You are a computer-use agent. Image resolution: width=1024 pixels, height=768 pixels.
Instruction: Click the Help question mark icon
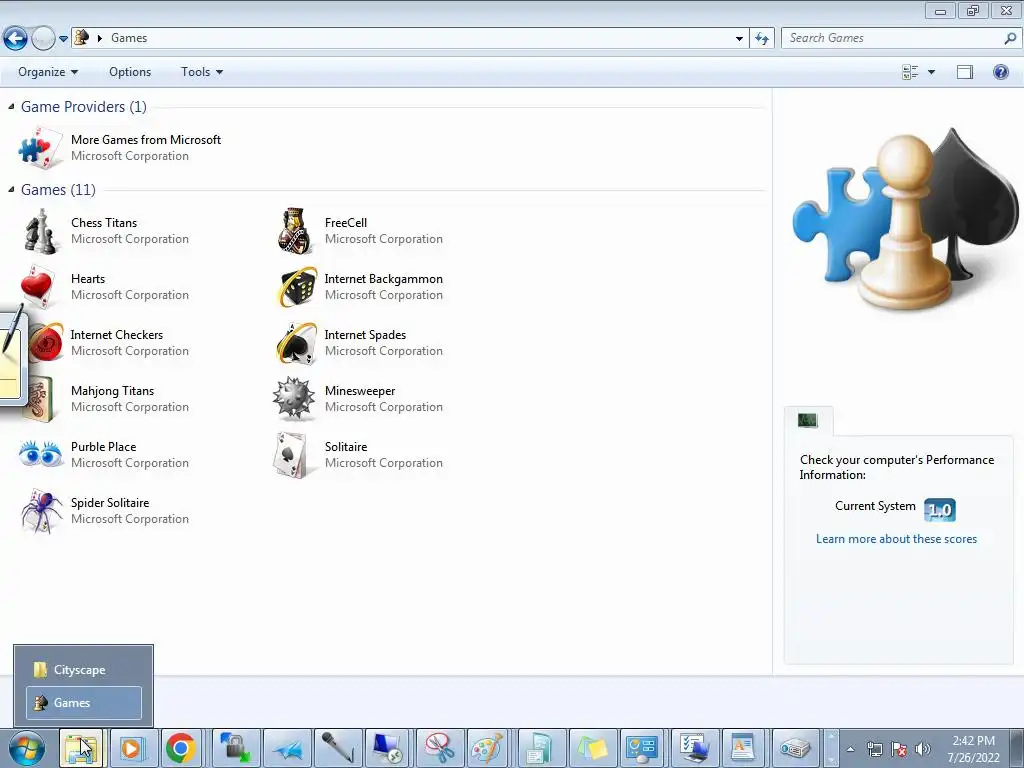point(1000,72)
